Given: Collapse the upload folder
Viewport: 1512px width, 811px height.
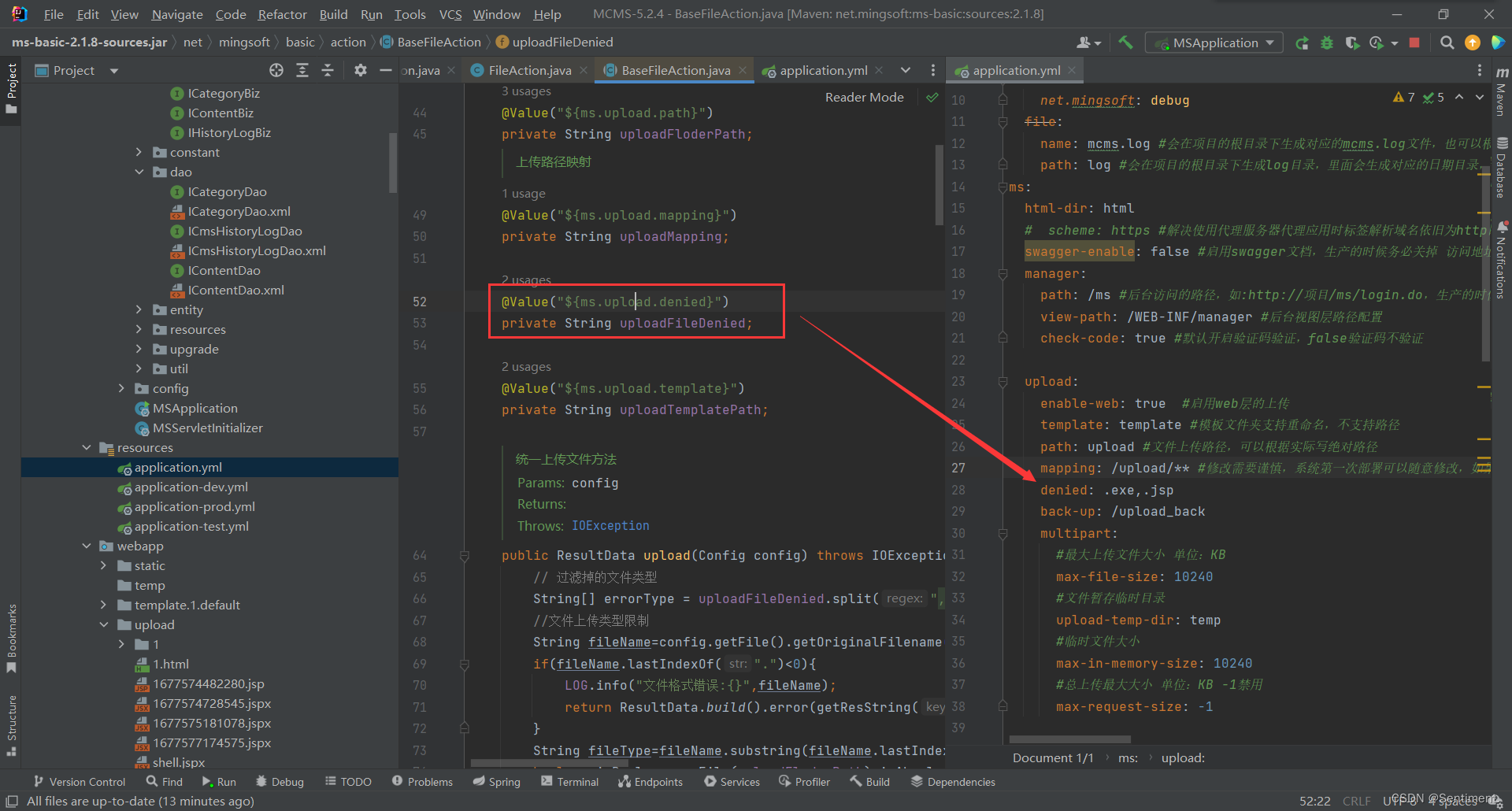Looking at the screenshot, I should (x=104, y=624).
